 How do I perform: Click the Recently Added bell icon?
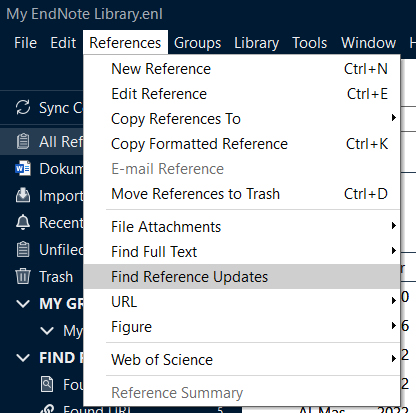(23, 222)
